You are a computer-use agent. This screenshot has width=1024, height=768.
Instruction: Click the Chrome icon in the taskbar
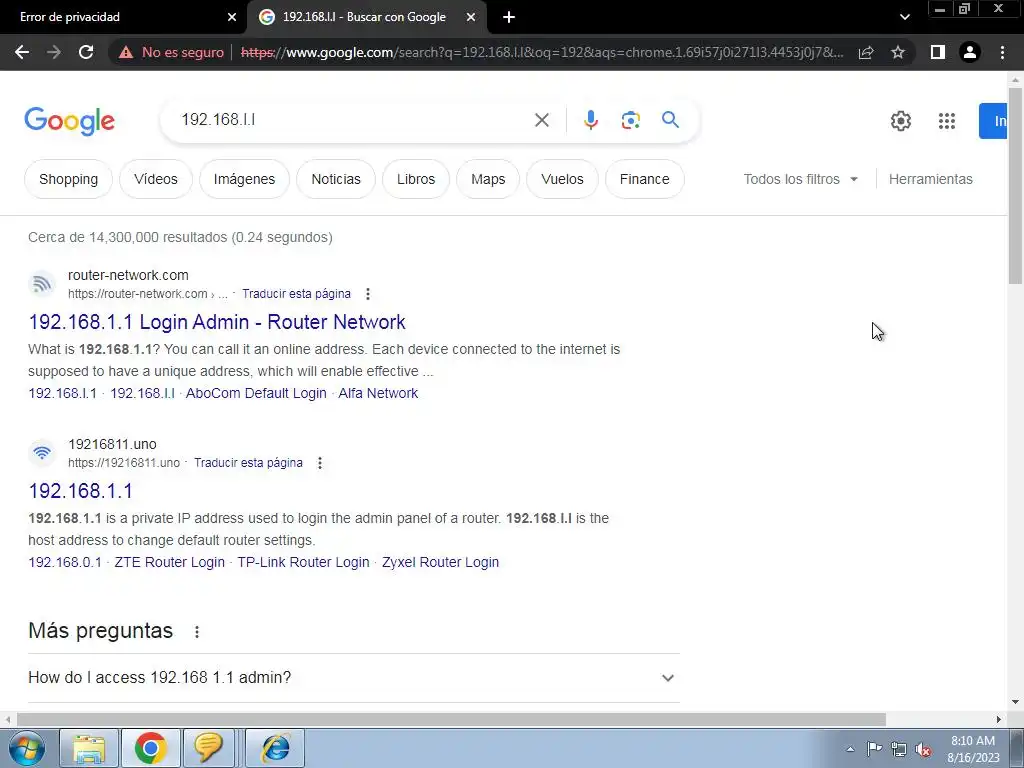(x=150, y=748)
